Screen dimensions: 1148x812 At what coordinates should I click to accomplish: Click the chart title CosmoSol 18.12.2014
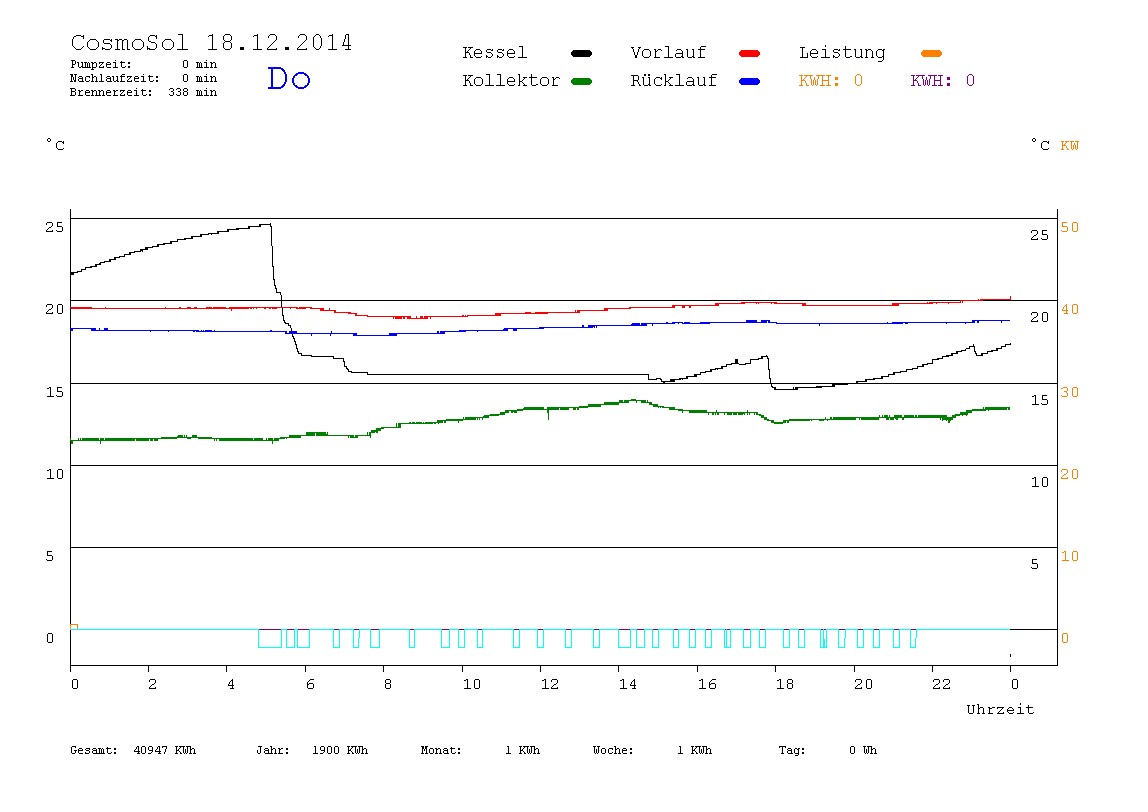pyautogui.click(x=211, y=42)
